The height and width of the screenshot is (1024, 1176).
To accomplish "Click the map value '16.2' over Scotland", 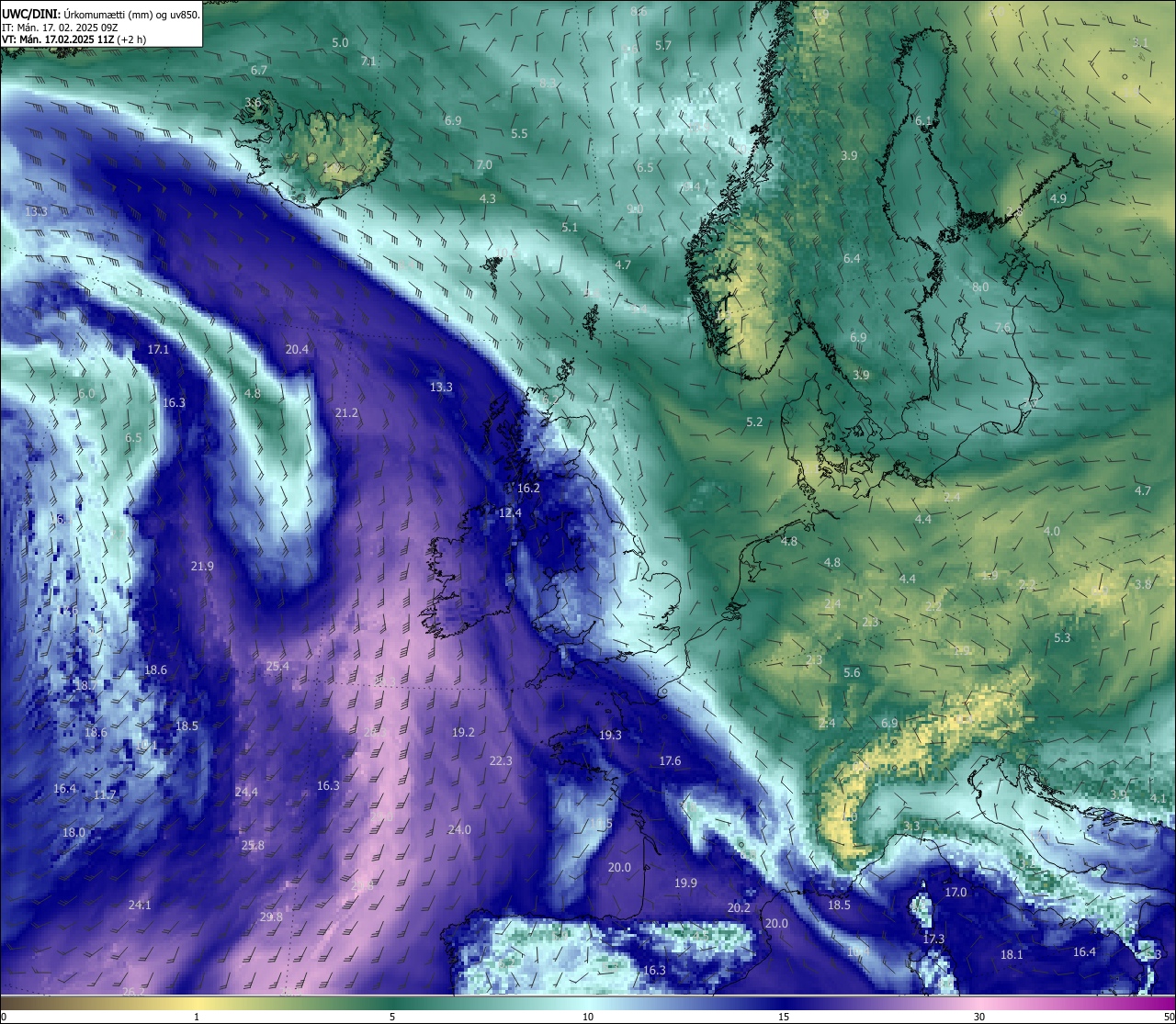I will pyautogui.click(x=528, y=488).
